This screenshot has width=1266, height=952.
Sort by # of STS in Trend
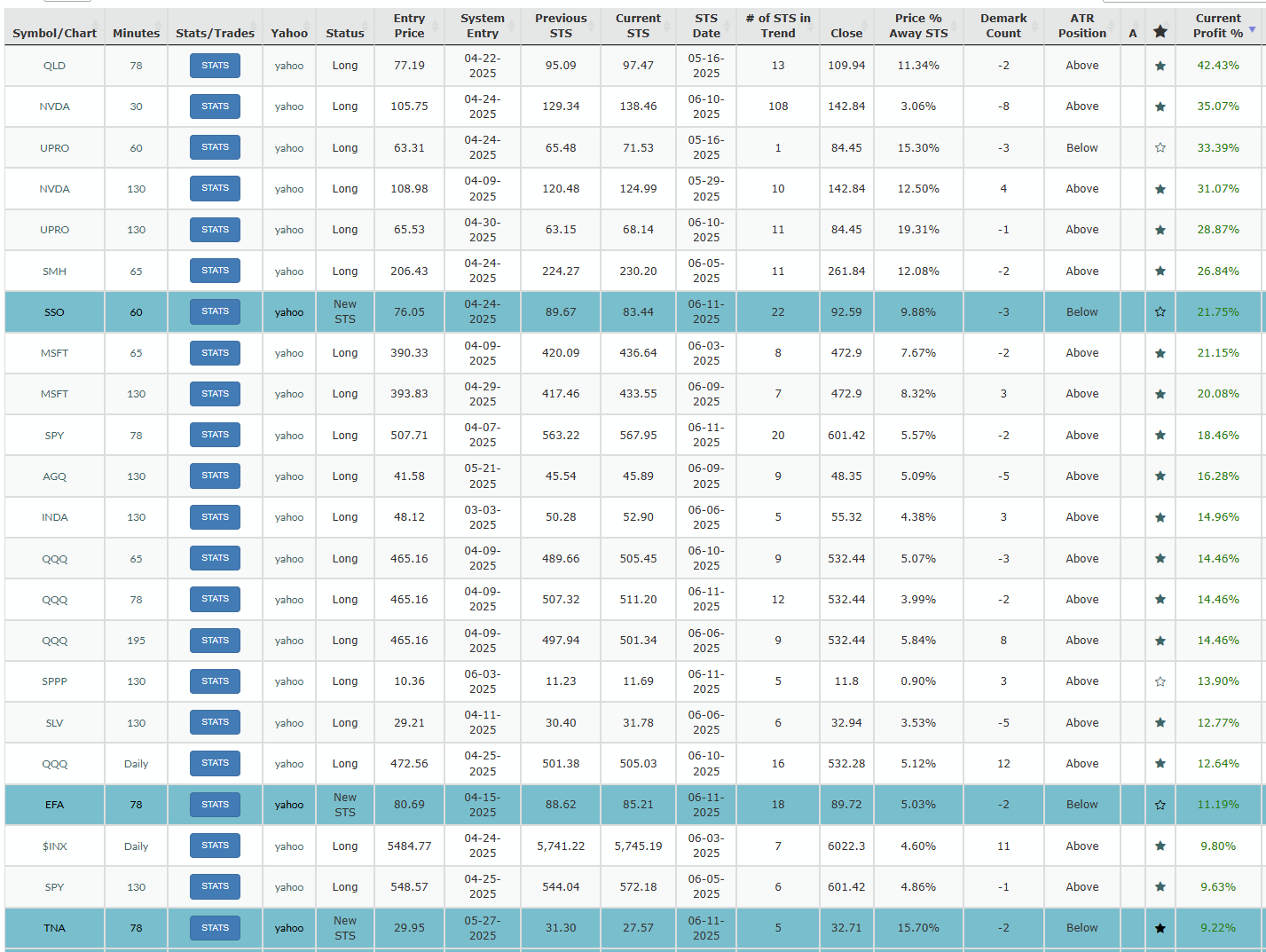(778, 26)
